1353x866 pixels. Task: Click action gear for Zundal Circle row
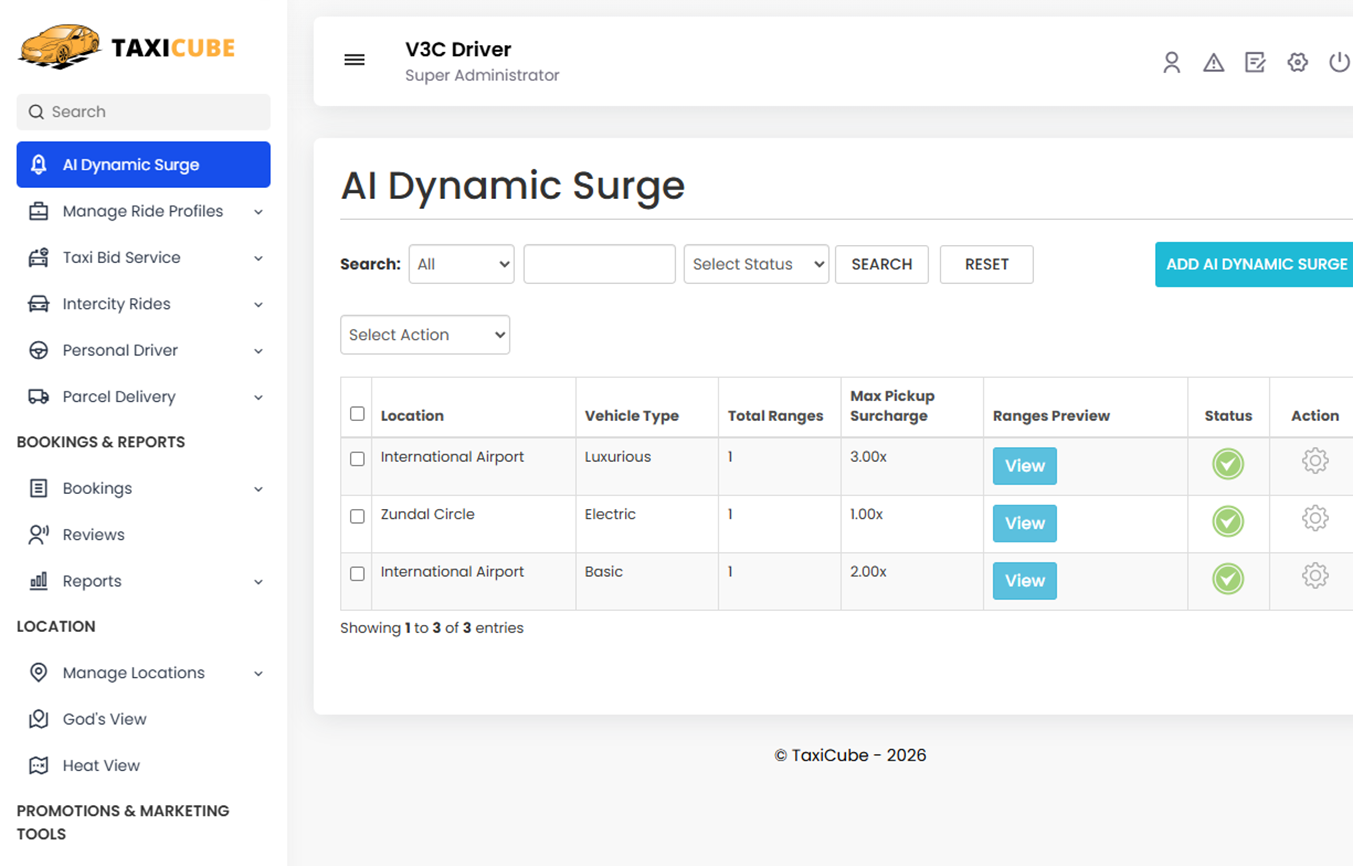pos(1314,518)
